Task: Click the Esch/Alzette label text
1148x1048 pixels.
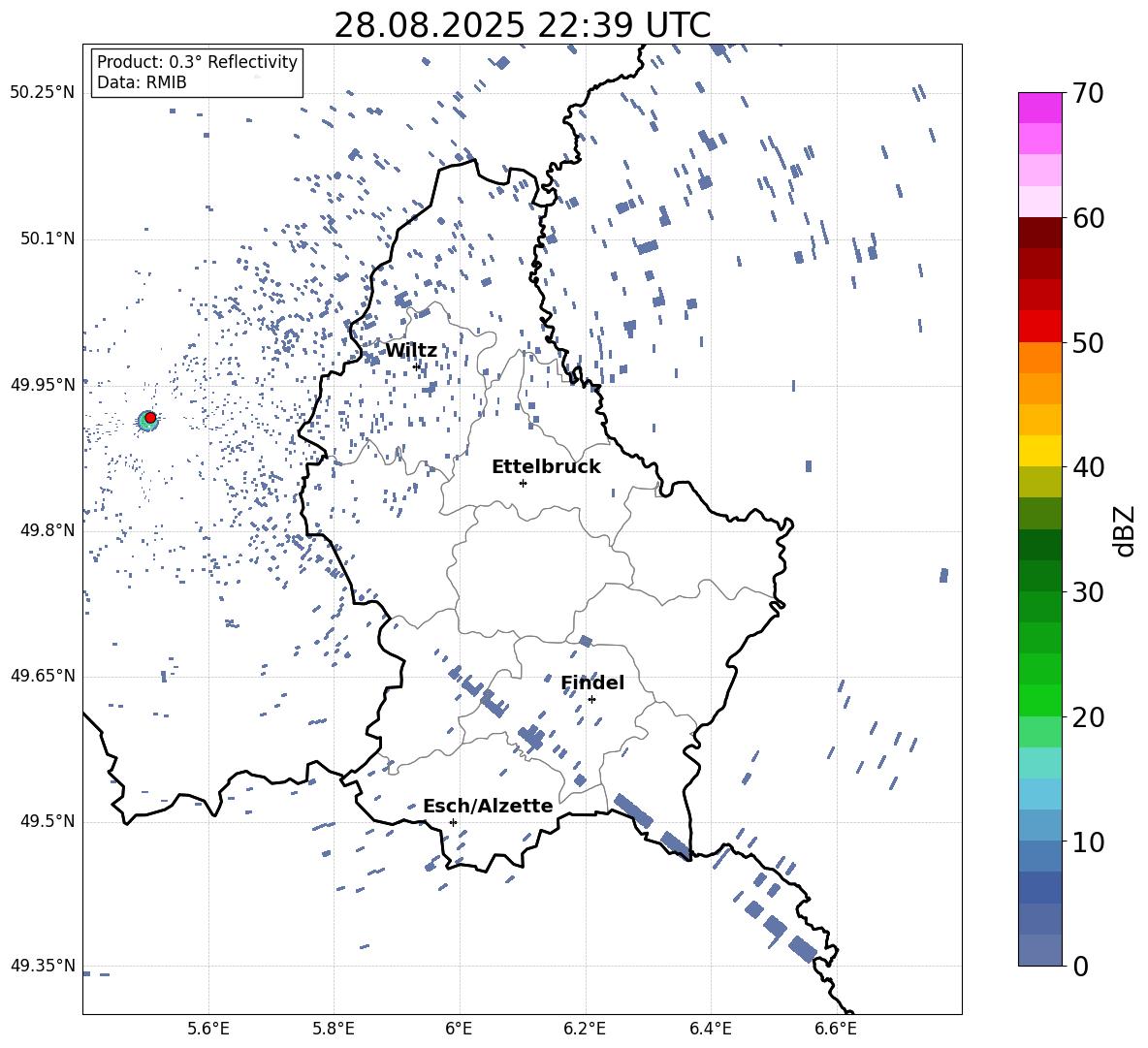Action: 488,807
